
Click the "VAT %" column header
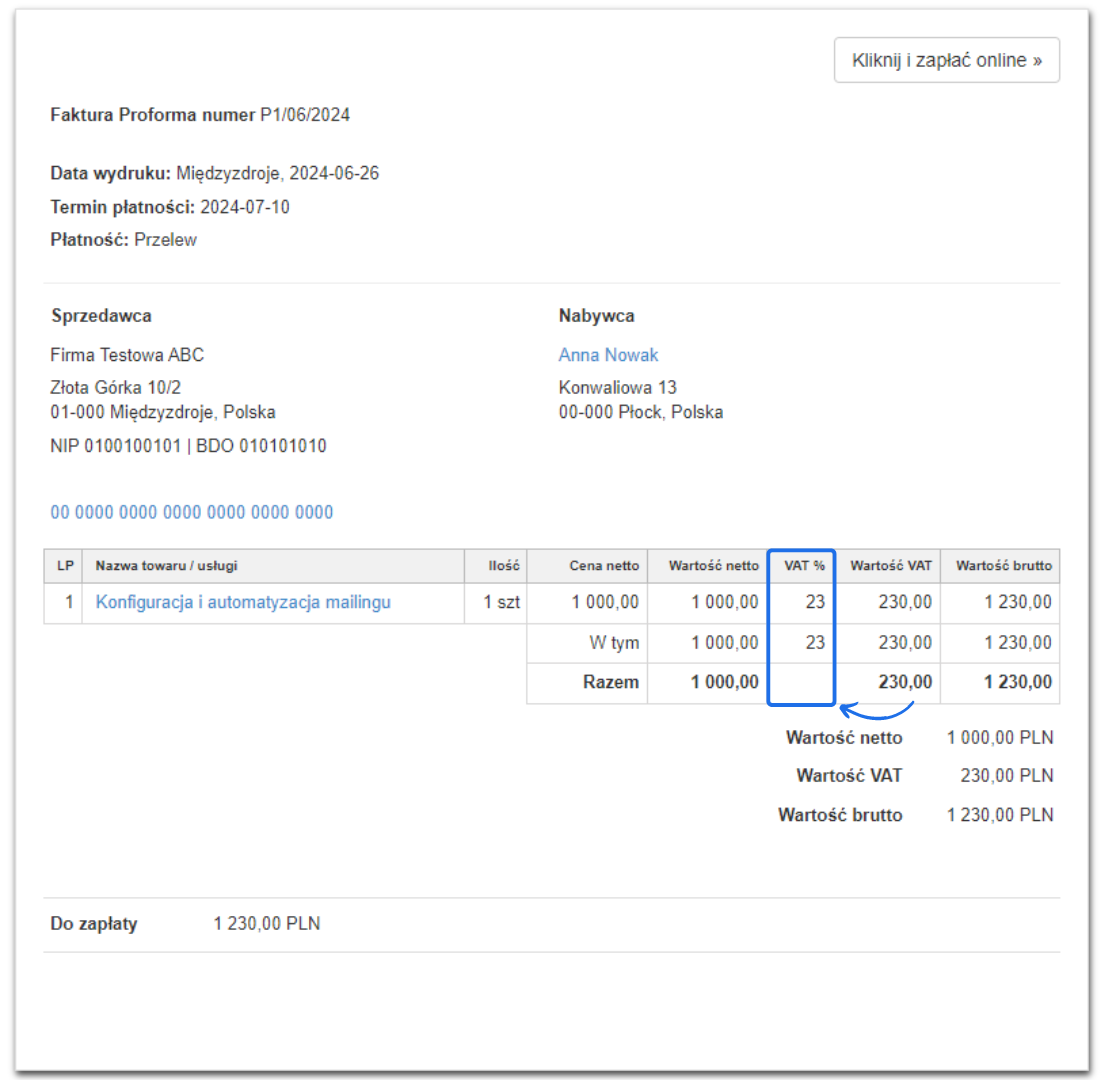coord(804,566)
